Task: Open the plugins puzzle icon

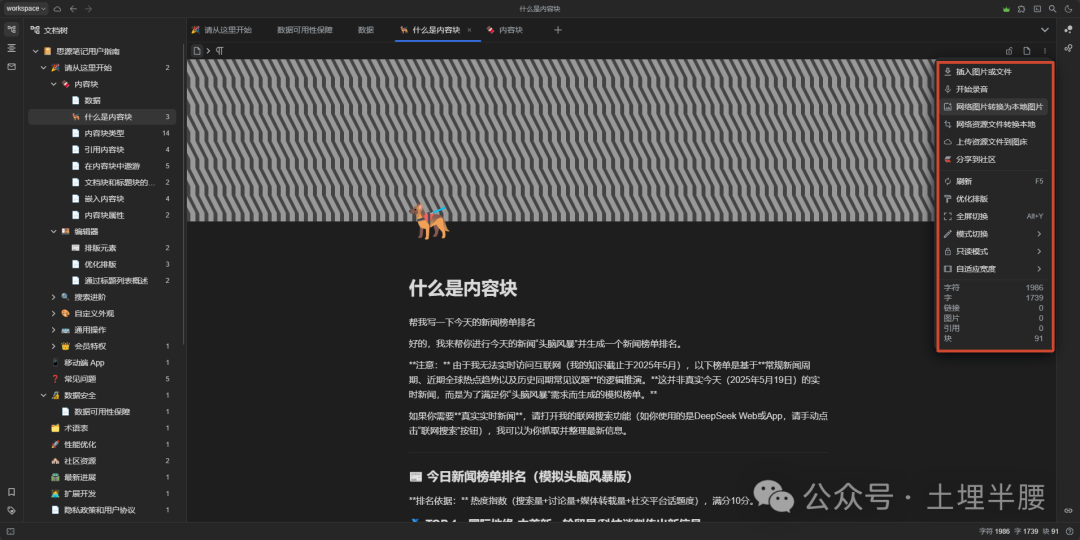Action: point(1021,9)
